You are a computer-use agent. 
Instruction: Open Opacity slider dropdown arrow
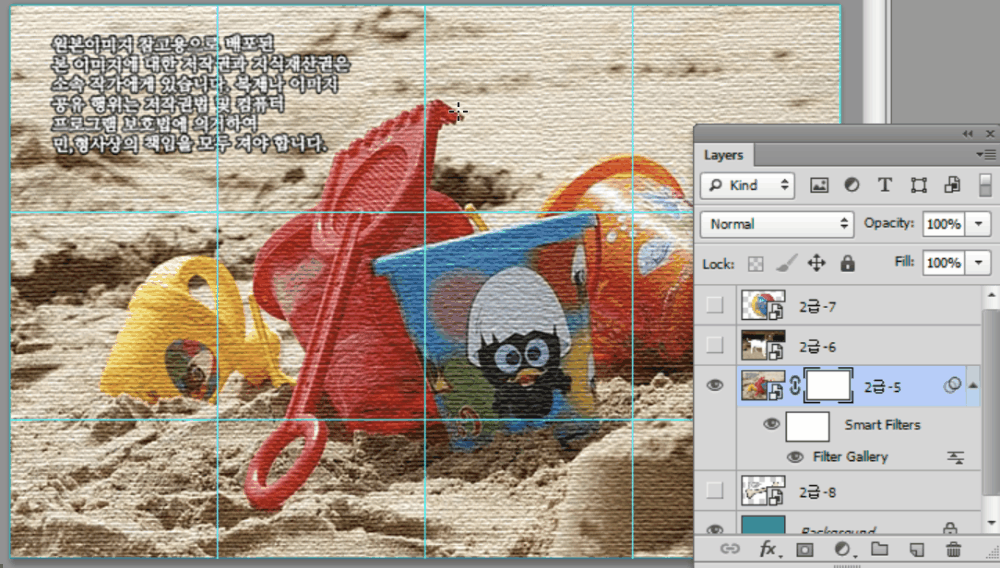[978, 224]
